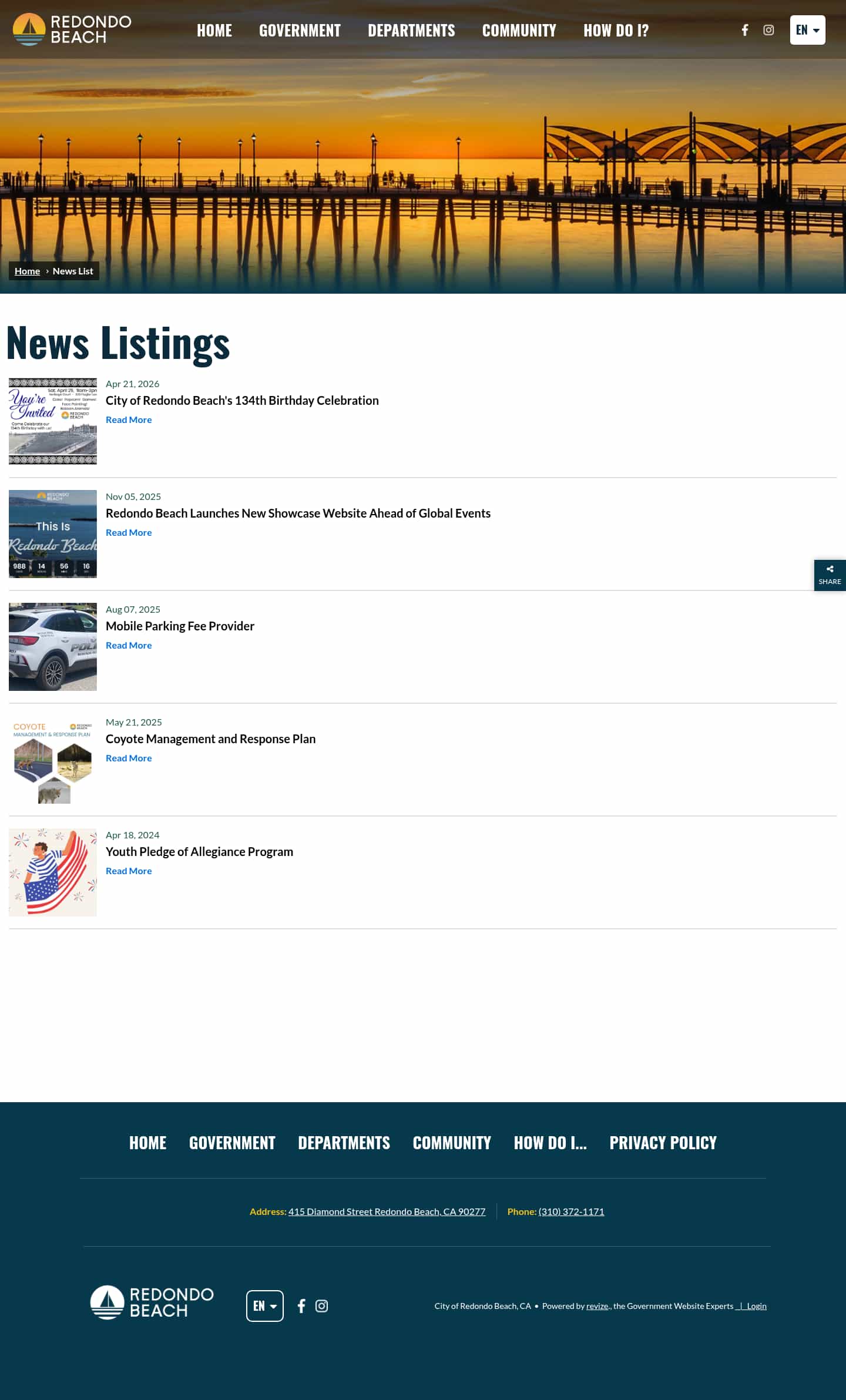This screenshot has height=1400, width=846.
Task: Select the Nov 05, 2025 date text
Action: click(x=133, y=496)
